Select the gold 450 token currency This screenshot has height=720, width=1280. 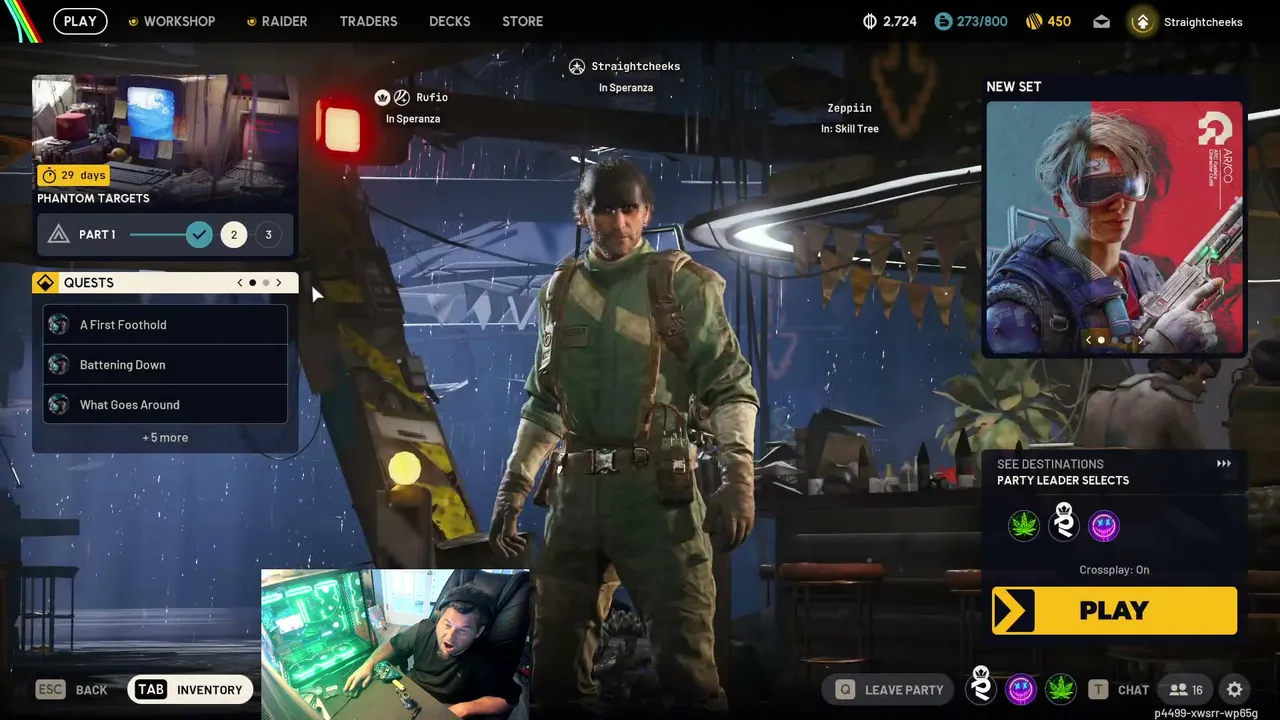(x=1048, y=21)
